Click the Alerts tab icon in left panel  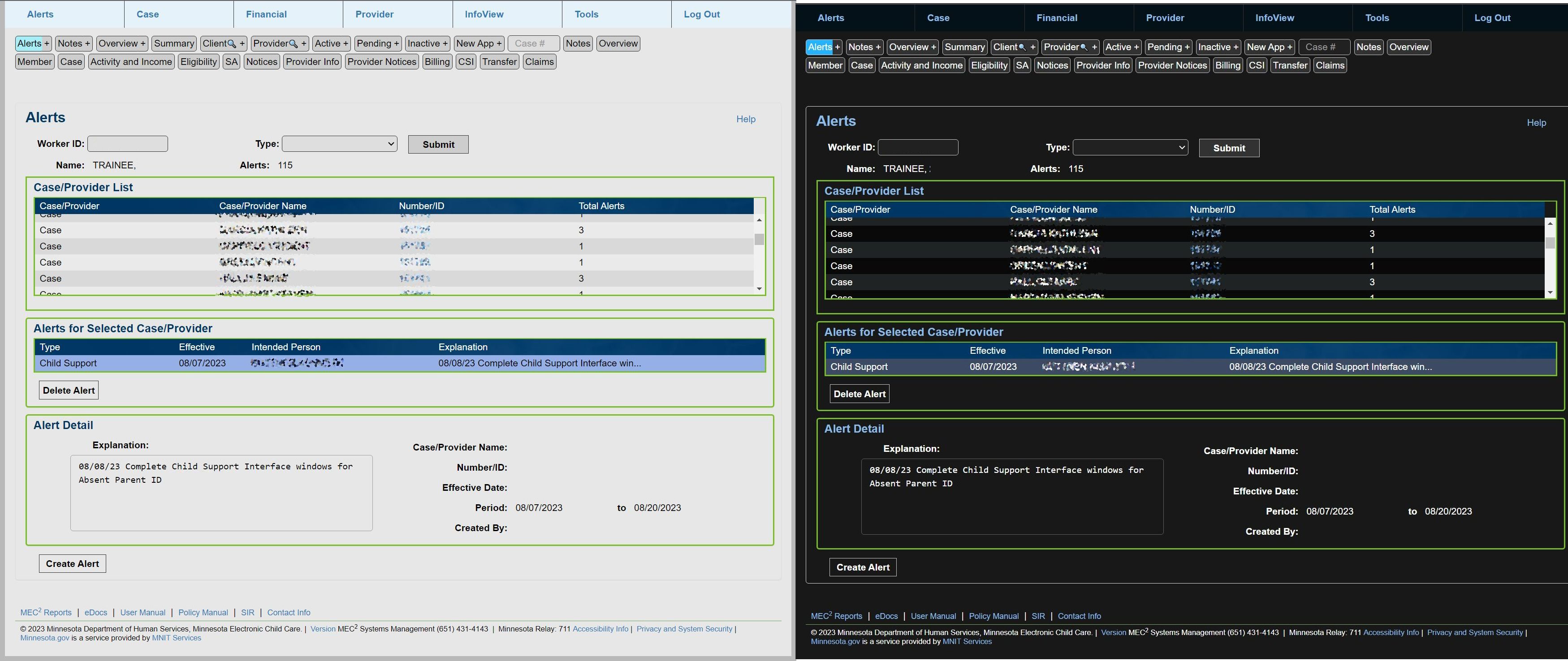coord(40,13)
